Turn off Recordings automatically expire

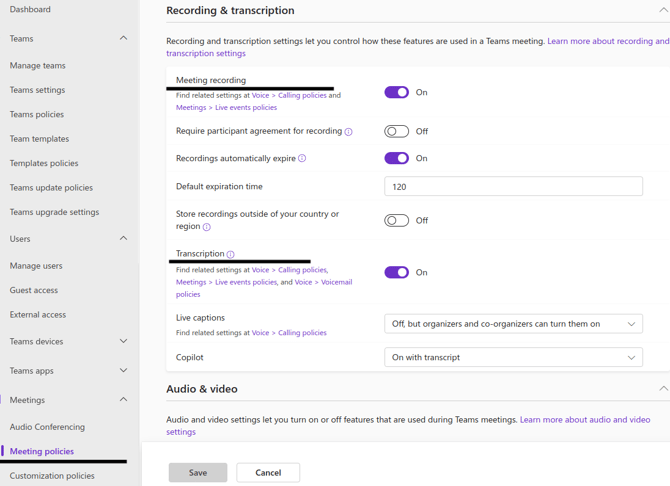coord(397,158)
